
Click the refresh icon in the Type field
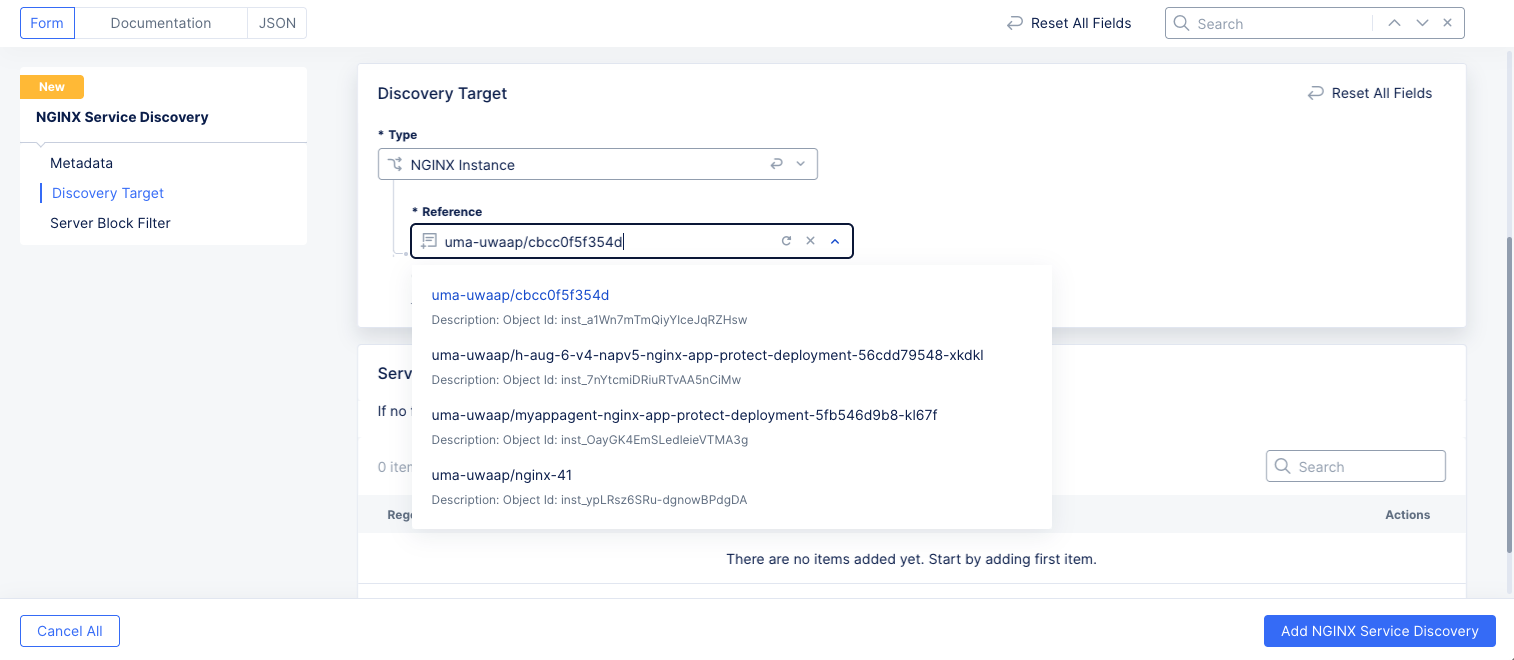tap(777, 163)
